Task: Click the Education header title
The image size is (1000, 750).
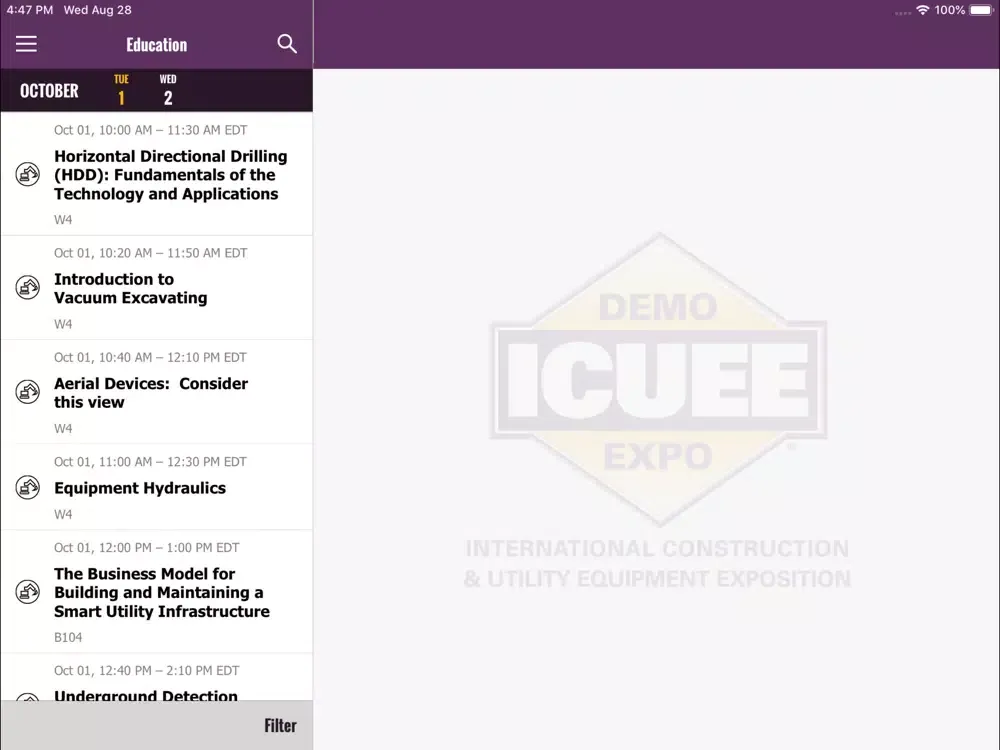Action: [157, 45]
